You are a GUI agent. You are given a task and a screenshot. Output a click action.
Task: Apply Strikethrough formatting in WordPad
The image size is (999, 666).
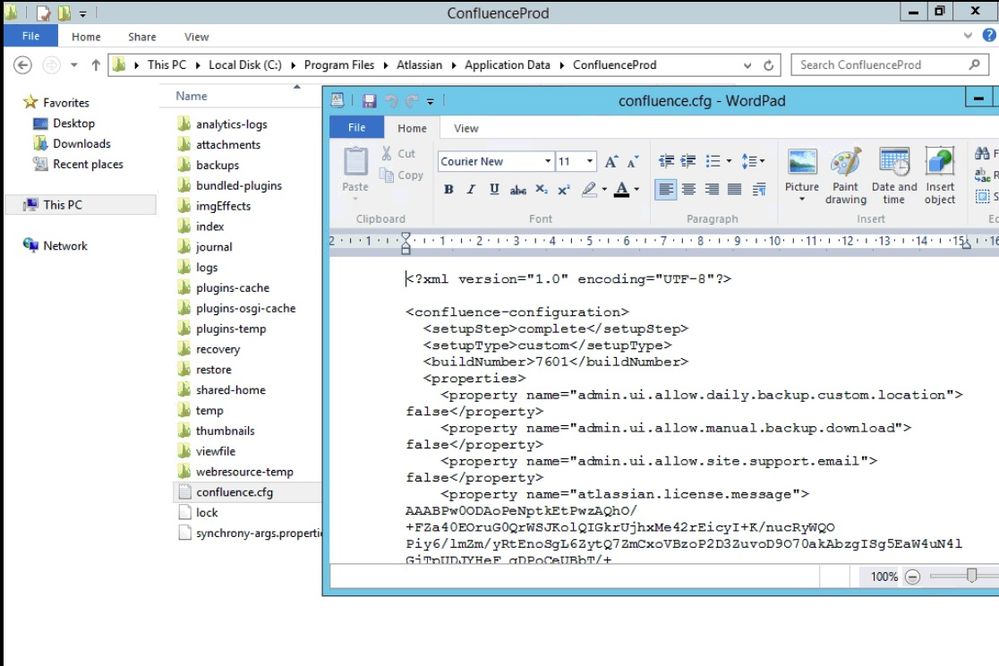(517, 189)
